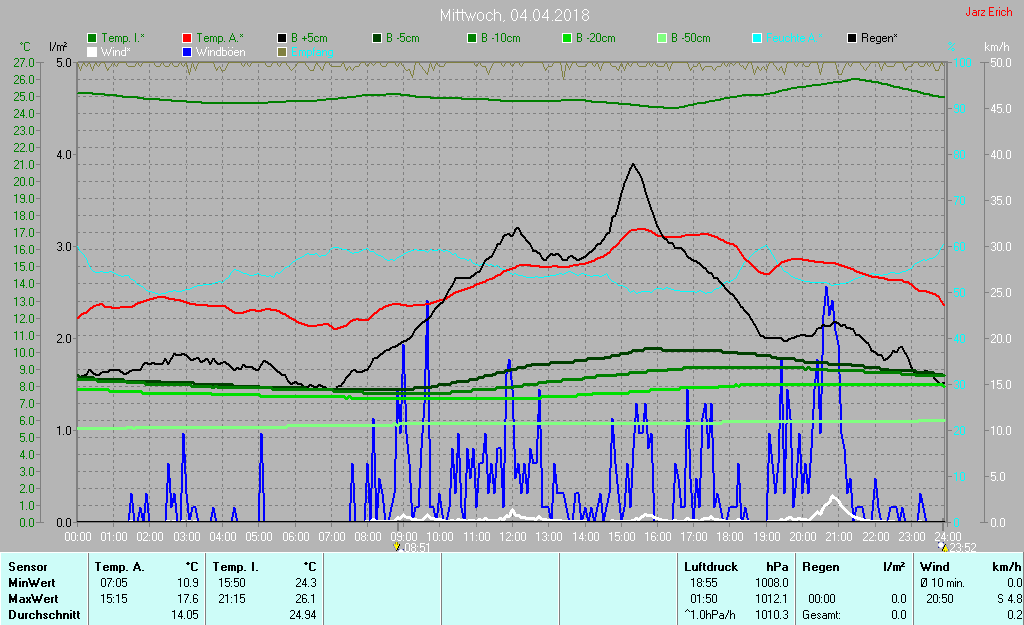Click the black B +5cm legend square
This screenshot has width=1024, height=625.
283,38
